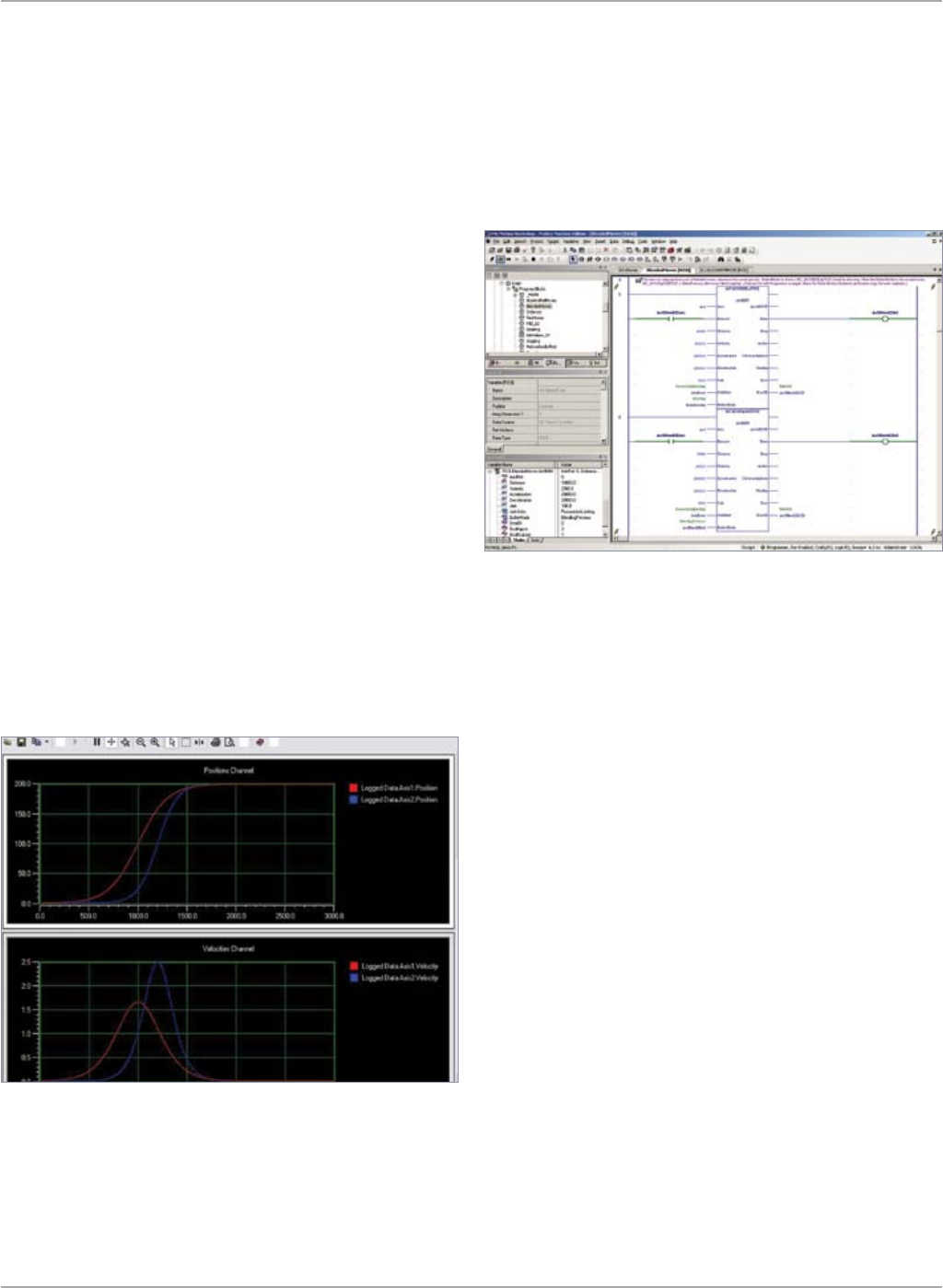The width and height of the screenshot is (943, 1288).
Task: Click the print icon in chart toolbar
Action: click(215, 742)
